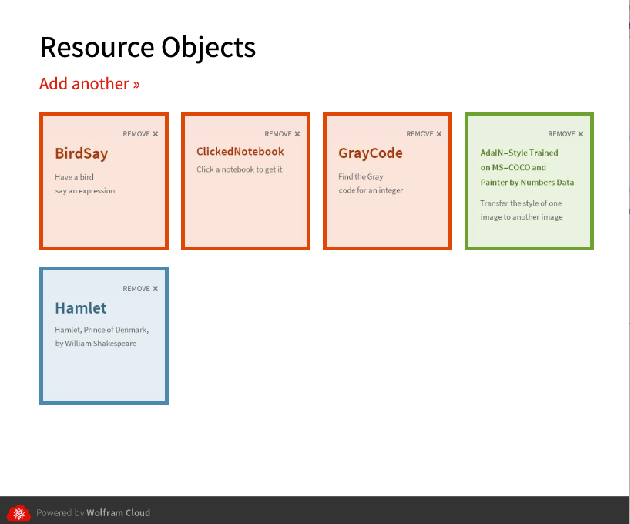Click empty area of blue Hamlet card

click(103, 377)
